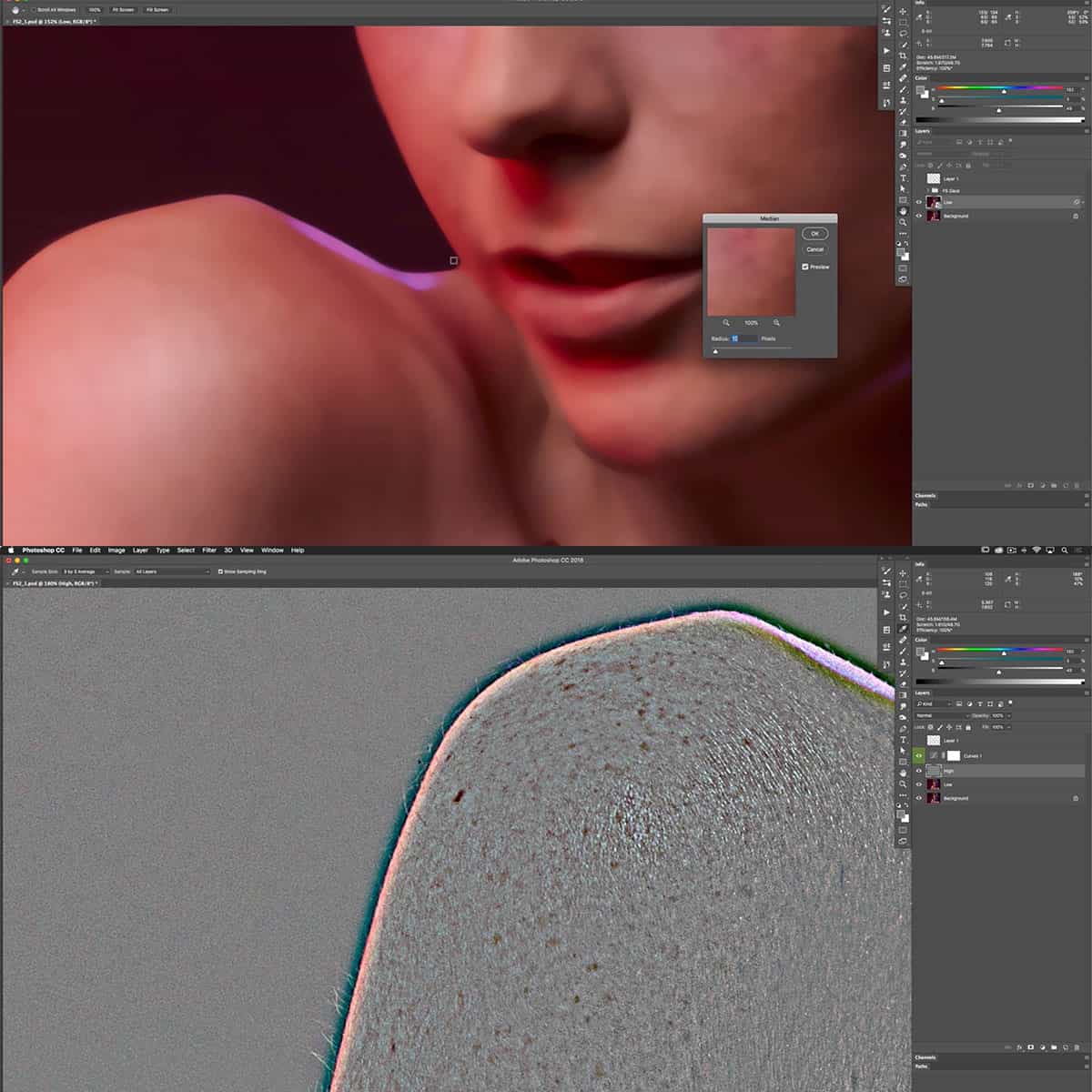This screenshot has width=1092, height=1092.
Task: Click OK in the Median dialog
Action: tap(814, 233)
